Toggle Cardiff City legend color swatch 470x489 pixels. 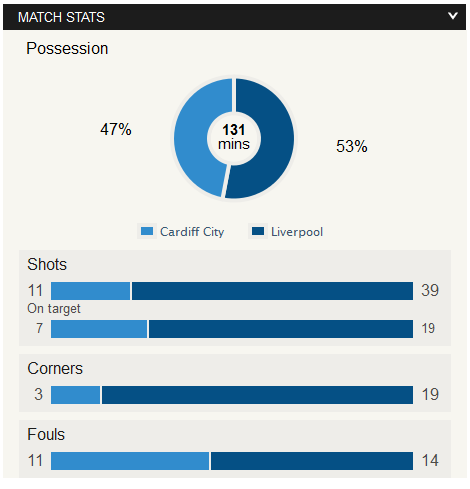coord(147,231)
